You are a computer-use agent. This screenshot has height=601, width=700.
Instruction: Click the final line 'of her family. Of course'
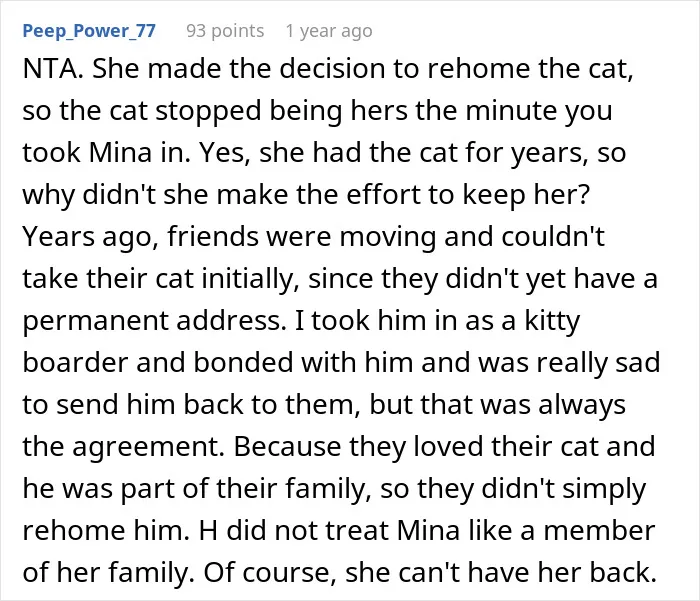pyautogui.click(x=339, y=573)
